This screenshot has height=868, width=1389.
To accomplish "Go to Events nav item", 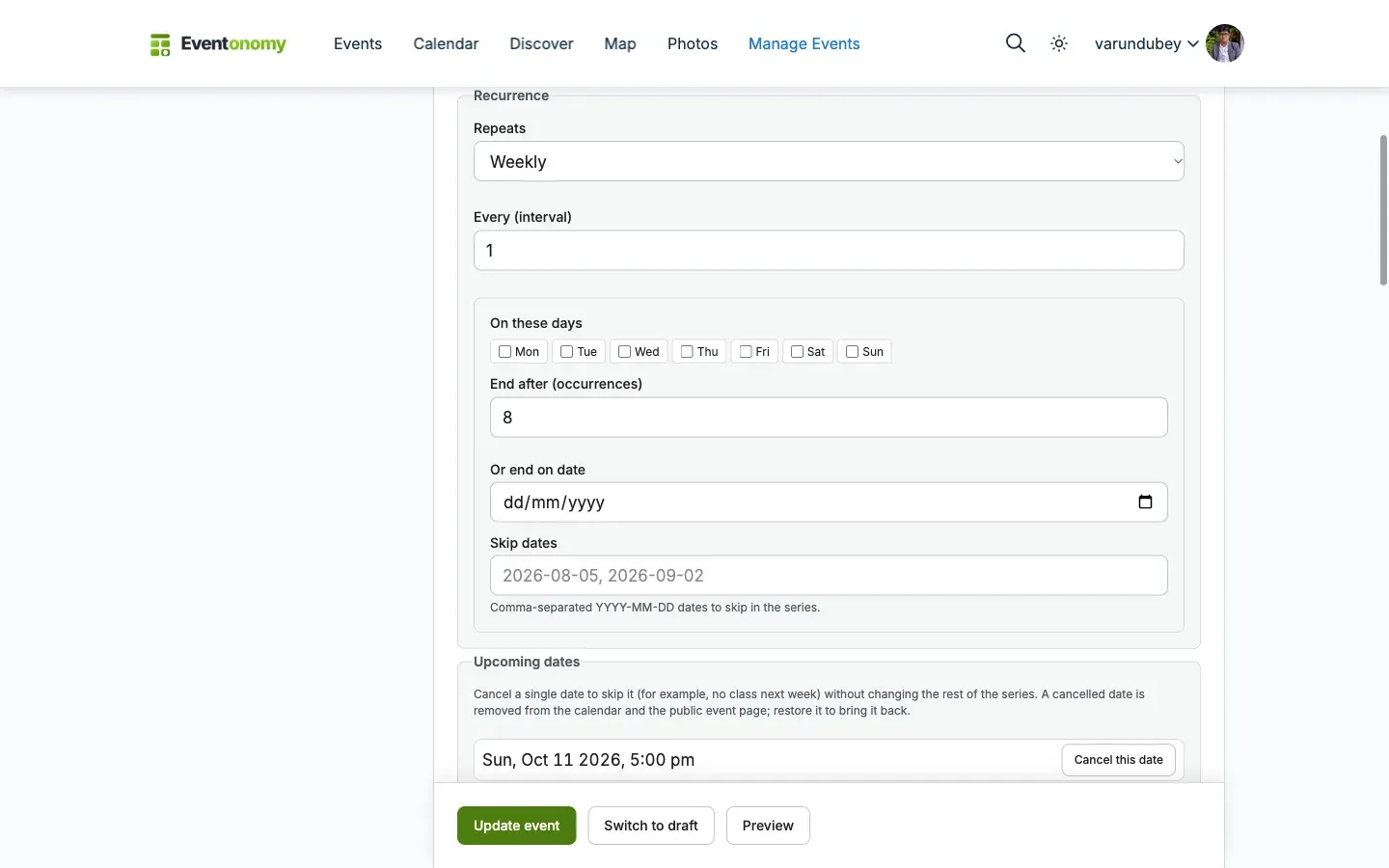I will [358, 43].
